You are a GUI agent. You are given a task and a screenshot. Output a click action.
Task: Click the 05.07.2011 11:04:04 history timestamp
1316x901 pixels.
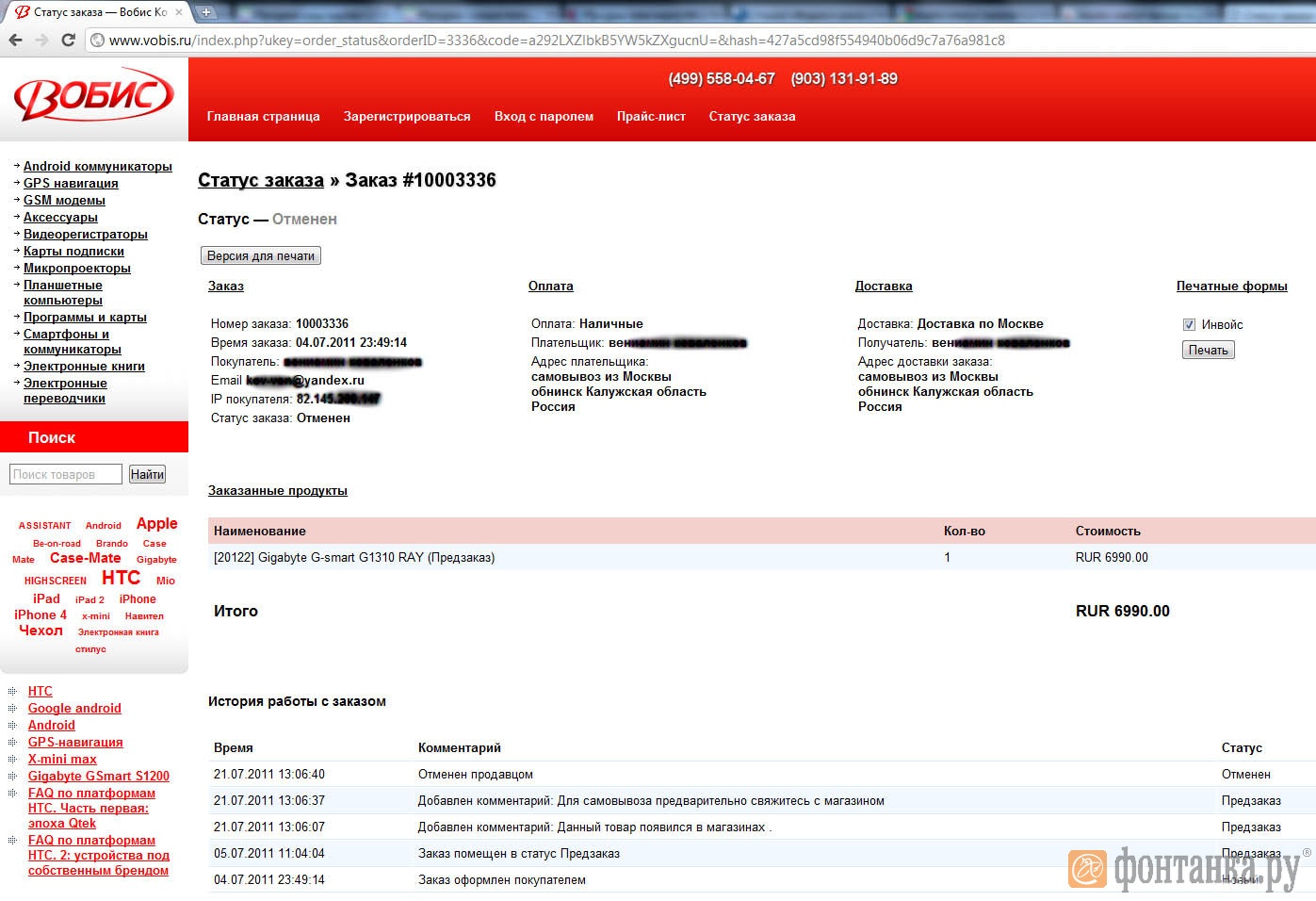pos(269,853)
